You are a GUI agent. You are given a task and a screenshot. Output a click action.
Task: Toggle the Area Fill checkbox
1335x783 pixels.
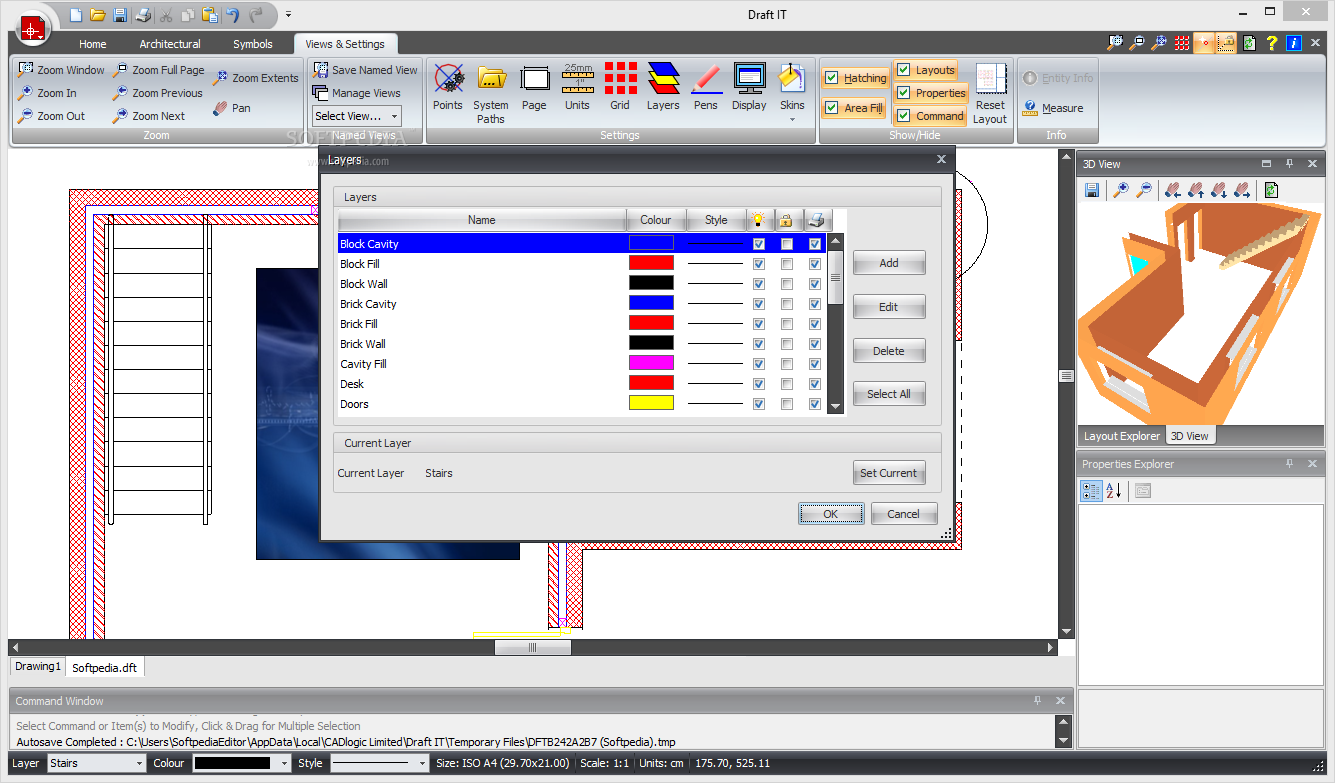pos(831,108)
